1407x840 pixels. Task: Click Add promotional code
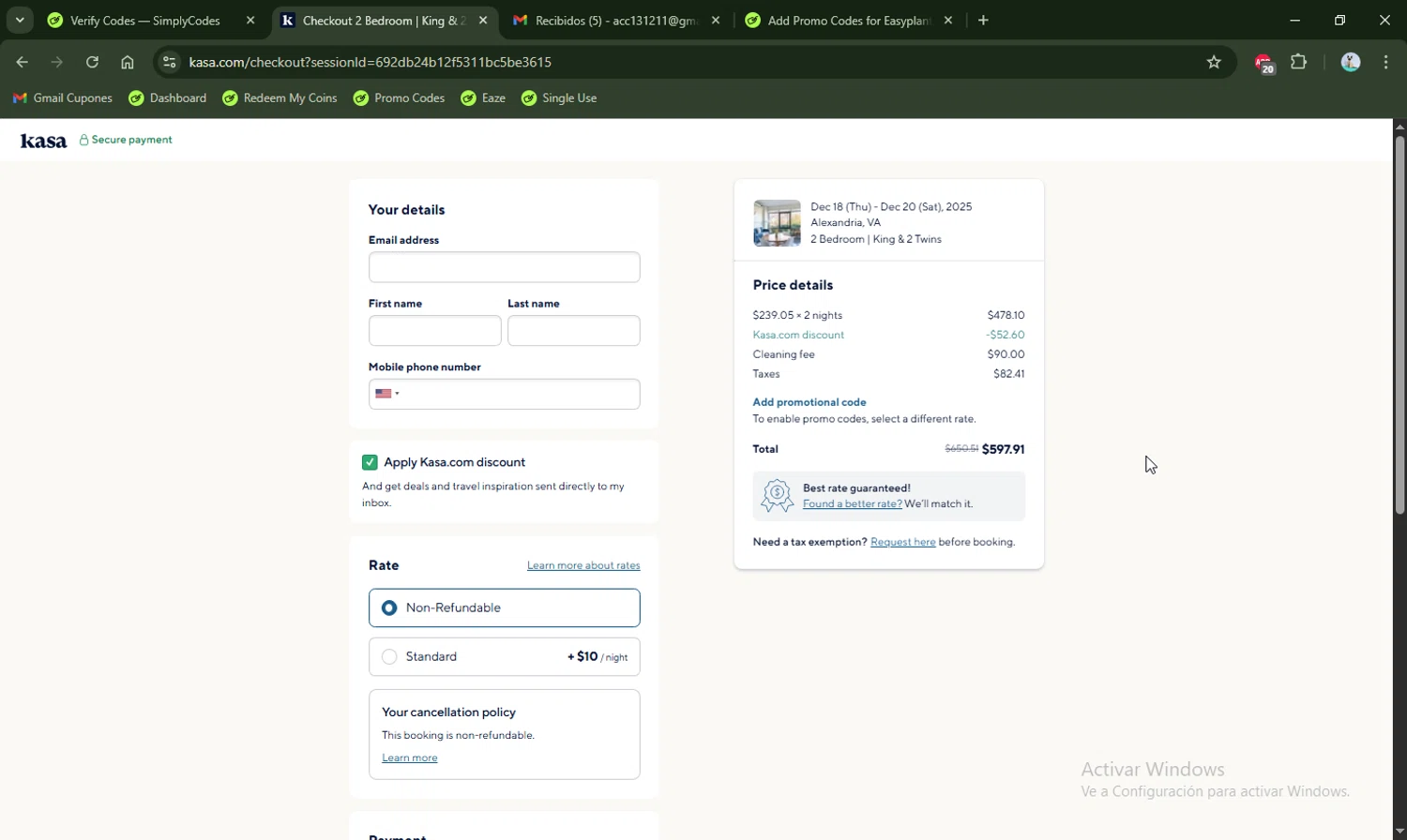click(x=809, y=402)
